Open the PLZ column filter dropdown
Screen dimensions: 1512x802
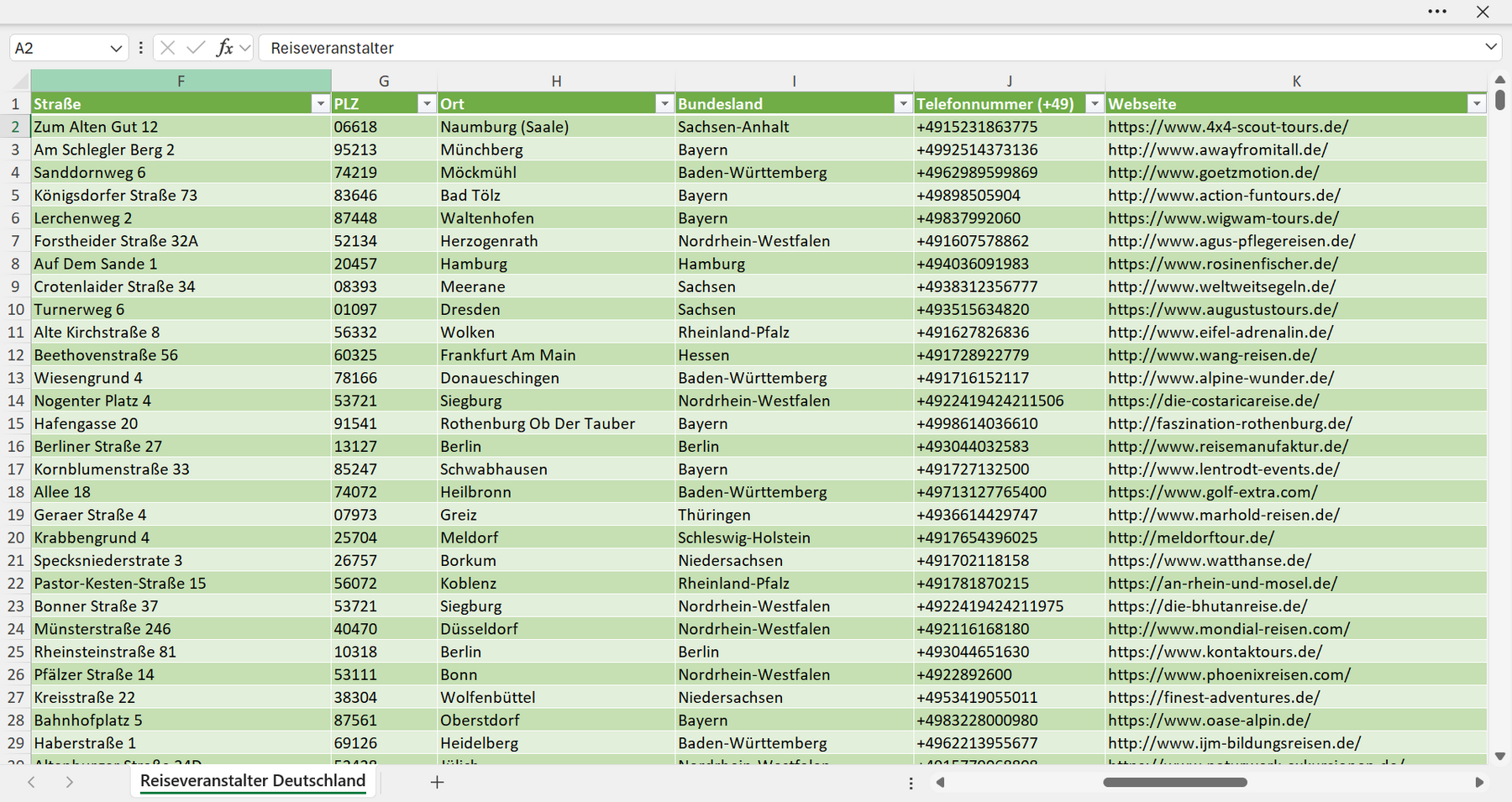[x=427, y=103]
